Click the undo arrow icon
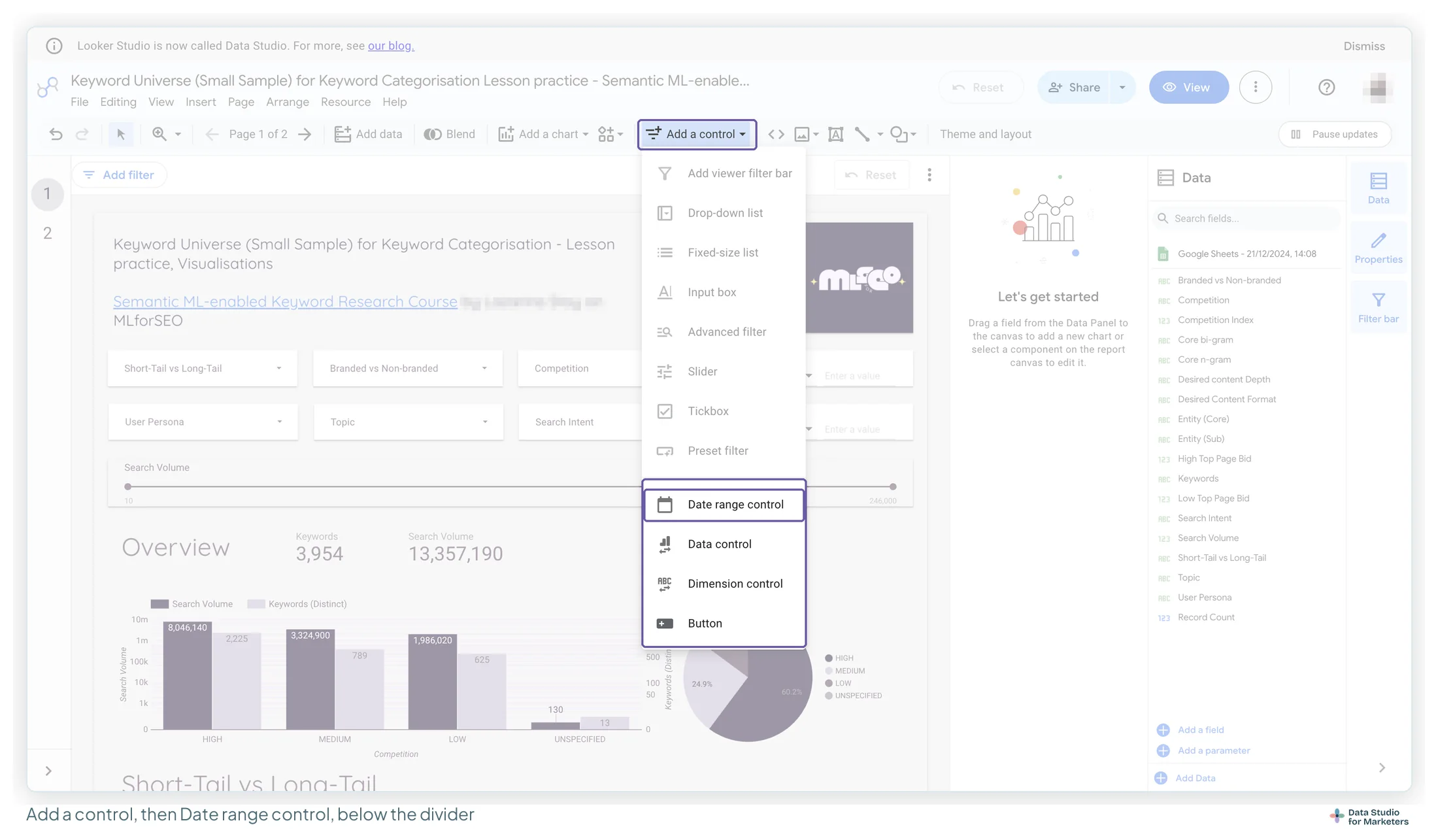Image resolution: width=1438 pixels, height=840 pixels. (56, 134)
